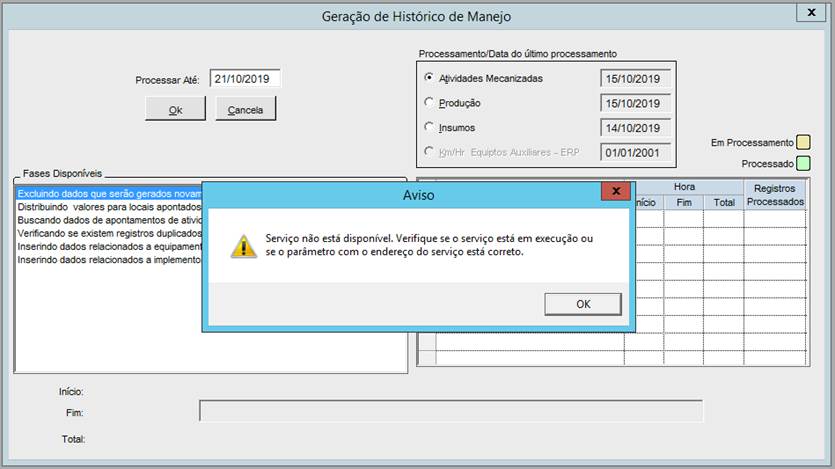Viewport: 835px width, 469px height.
Task: Click the Registros Processados column header
Action: click(x=775, y=195)
